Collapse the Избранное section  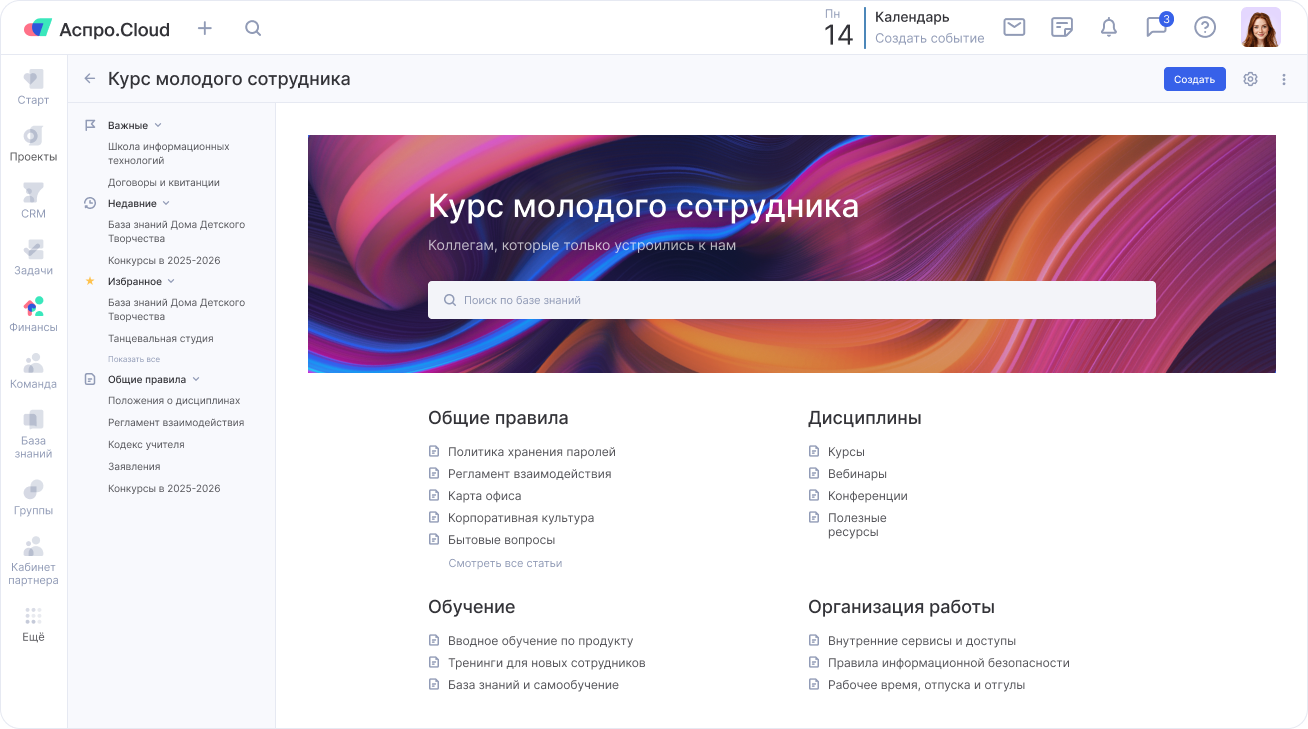(x=171, y=282)
